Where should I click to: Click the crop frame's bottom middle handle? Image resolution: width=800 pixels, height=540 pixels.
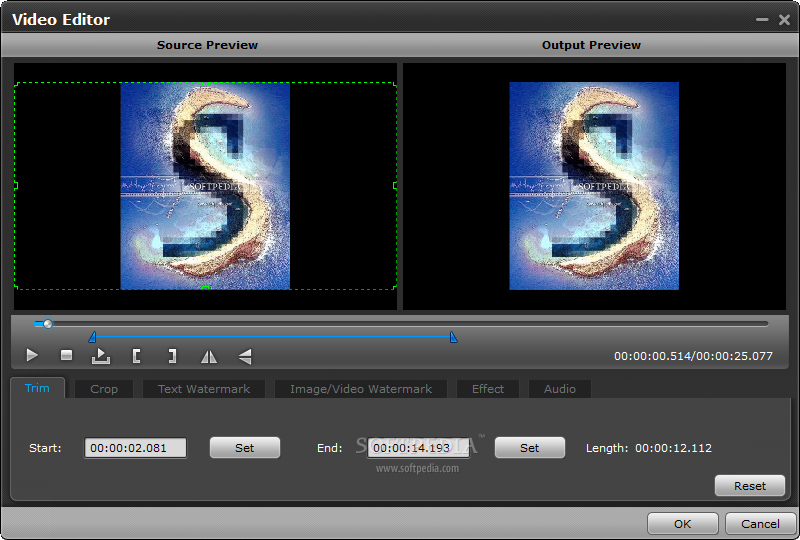[205, 288]
